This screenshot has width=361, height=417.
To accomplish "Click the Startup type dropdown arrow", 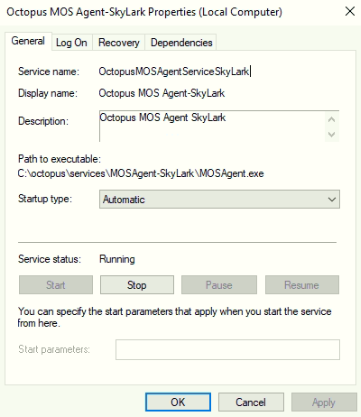I will pyautogui.click(x=331, y=200).
